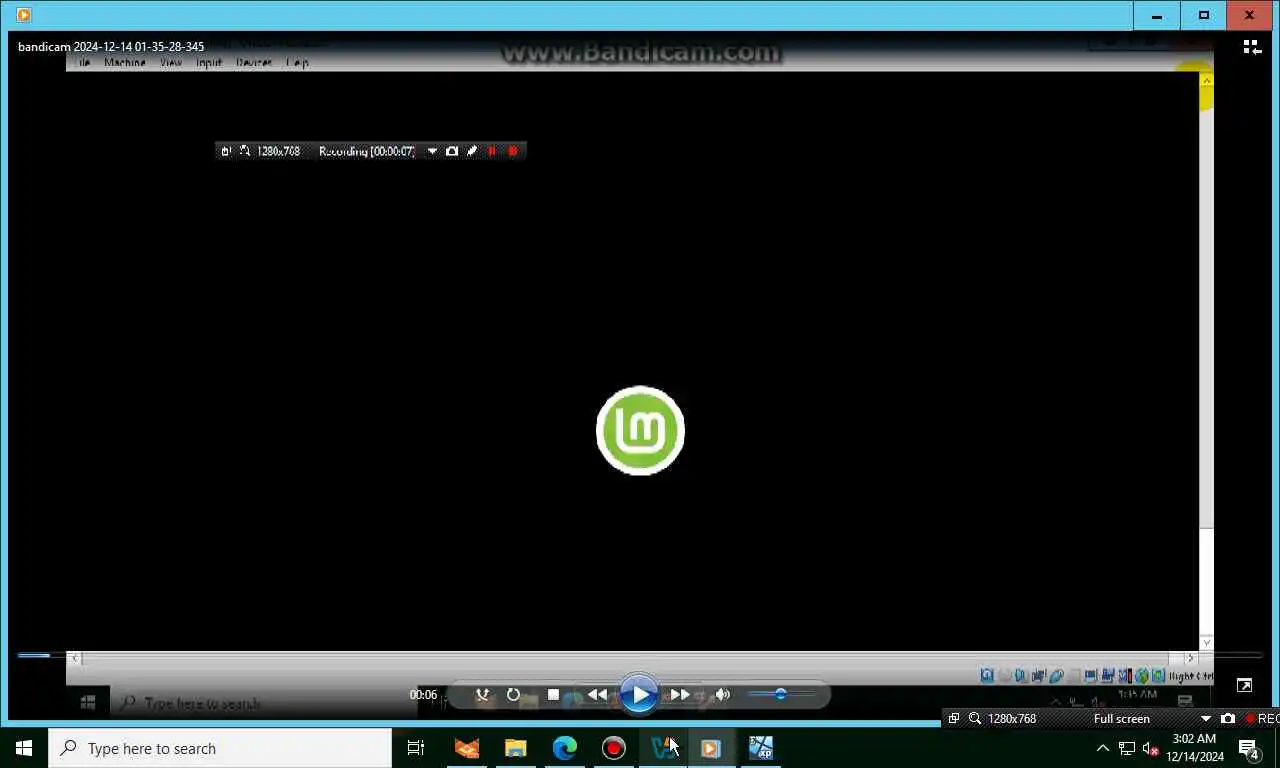Screen dimensions: 1280x768
Task: Turn shuffle on in media player
Action: pyautogui.click(x=483, y=695)
